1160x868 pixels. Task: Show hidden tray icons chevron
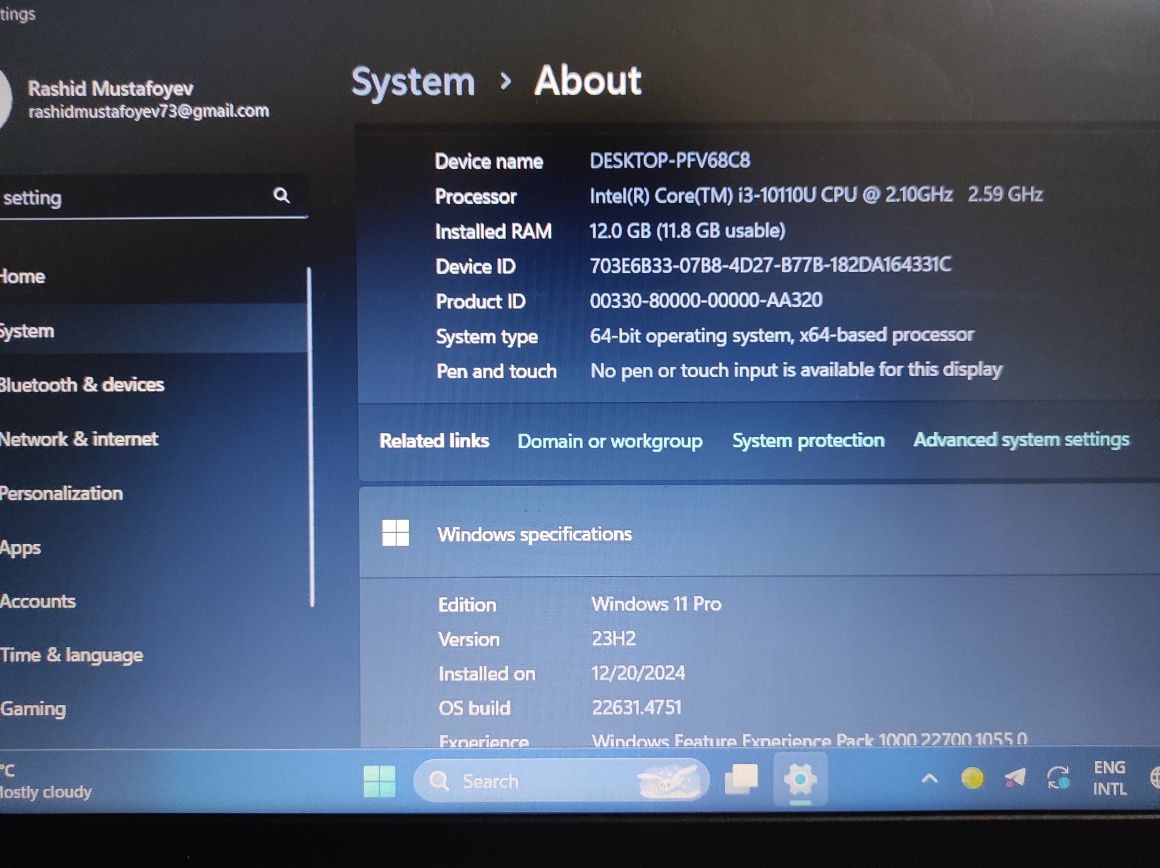930,778
